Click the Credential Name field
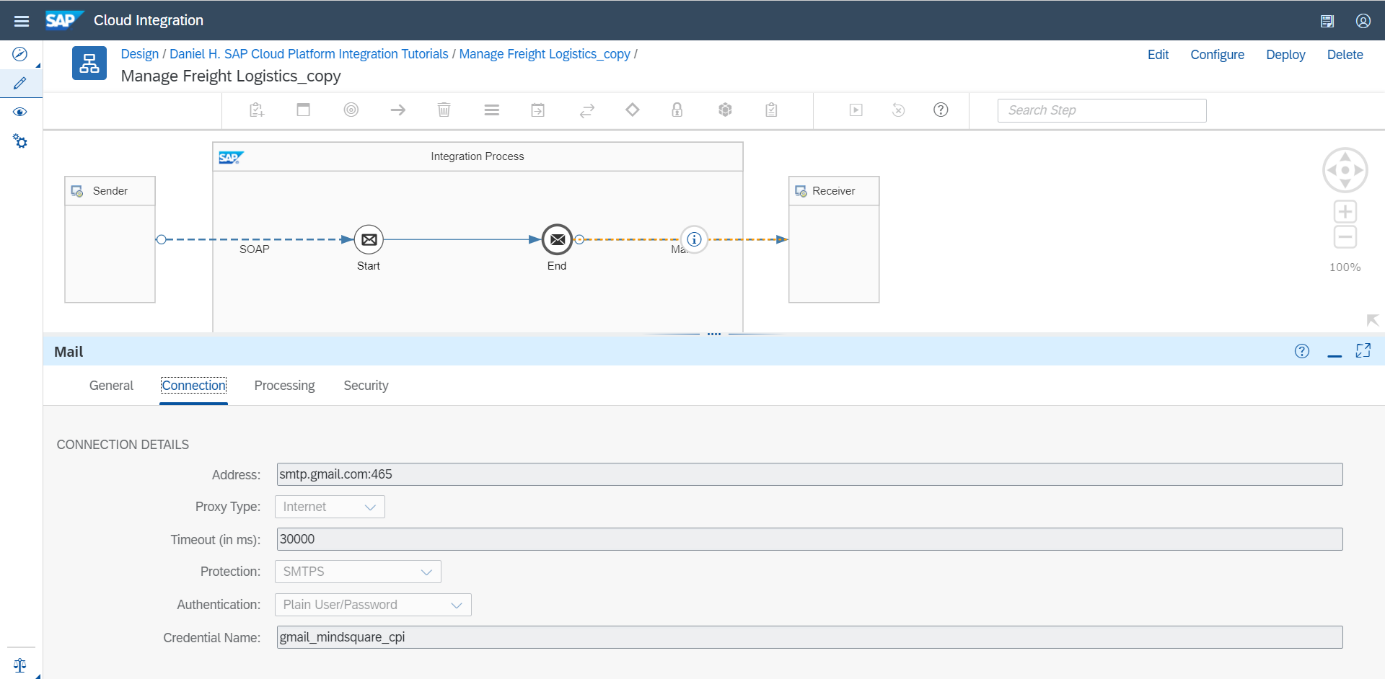The height and width of the screenshot is (679, 1385). click(x=810, y=637)
